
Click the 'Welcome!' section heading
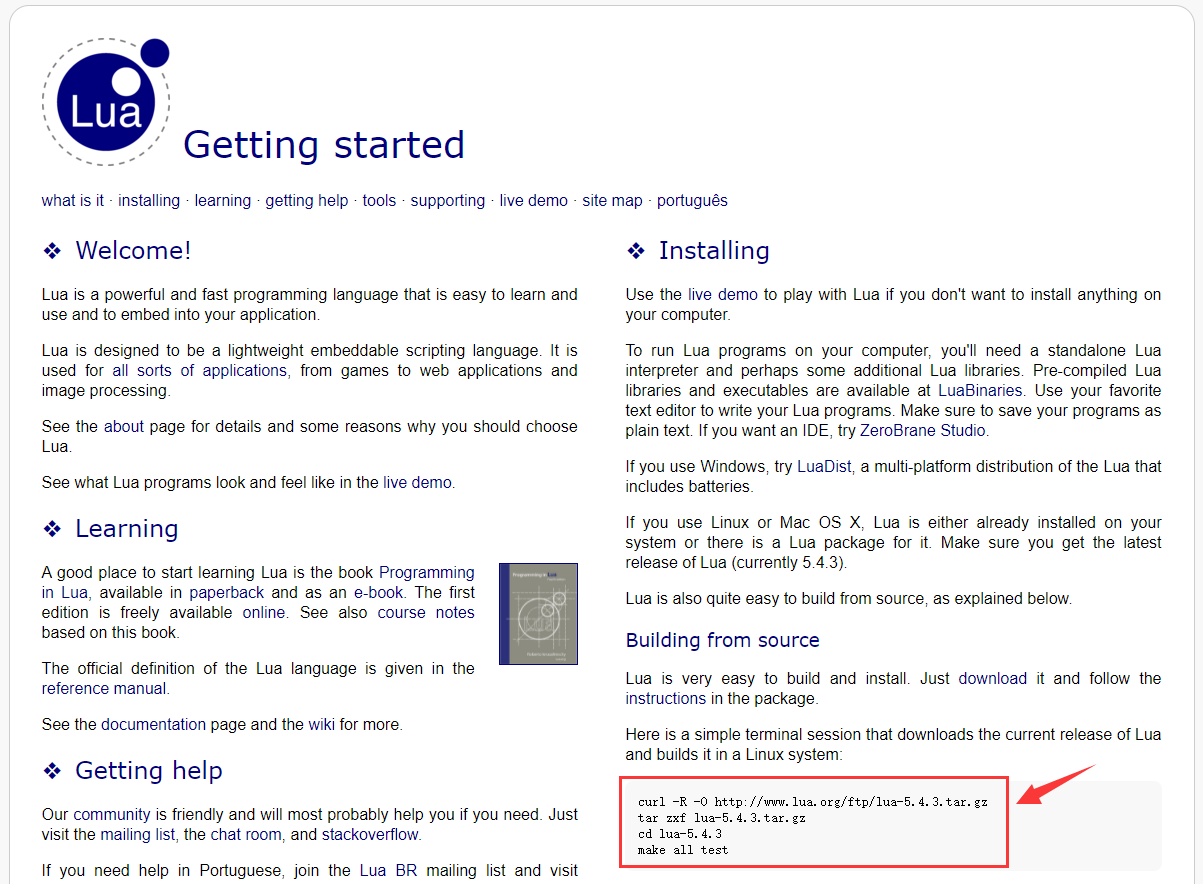[132, 250]
